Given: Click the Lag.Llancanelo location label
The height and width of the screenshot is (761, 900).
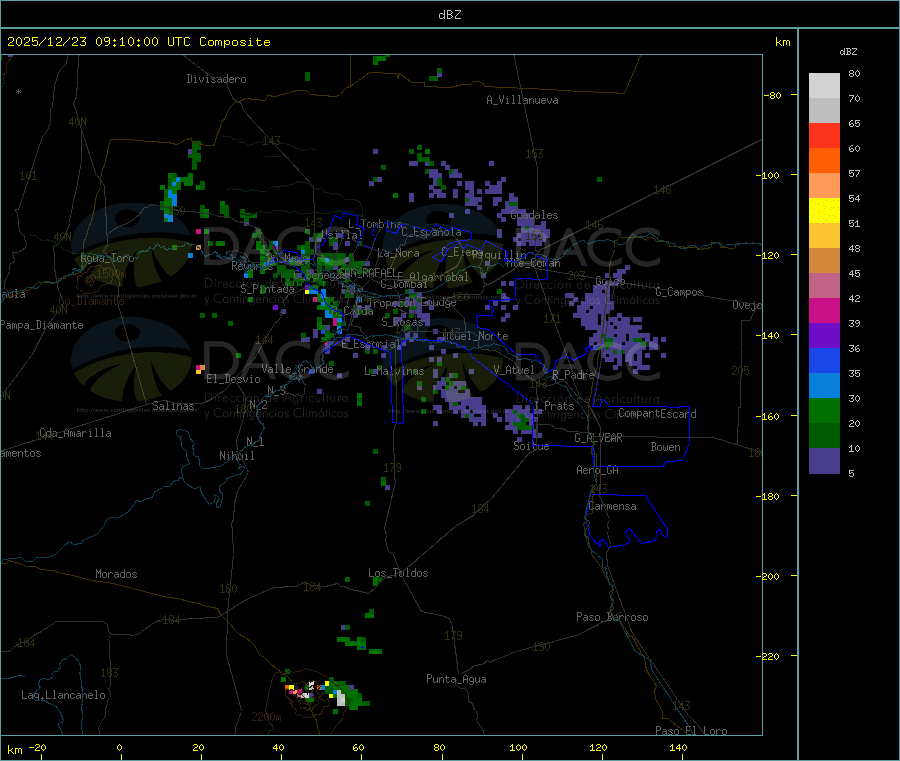Looking at the screenshot, I should pyautogui.click(x=63, y=696).
